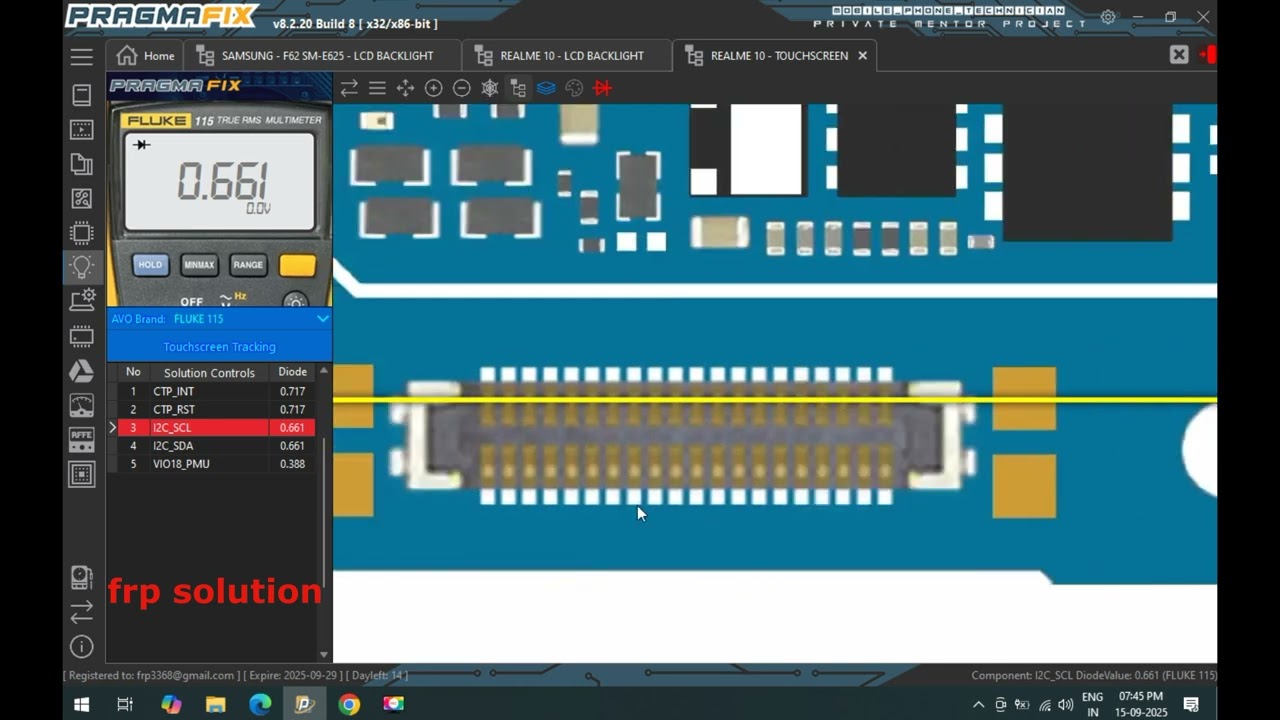Click the swap arrows icon in board toolbar
Screen dimensions: 1280x720
pos(349,88)
